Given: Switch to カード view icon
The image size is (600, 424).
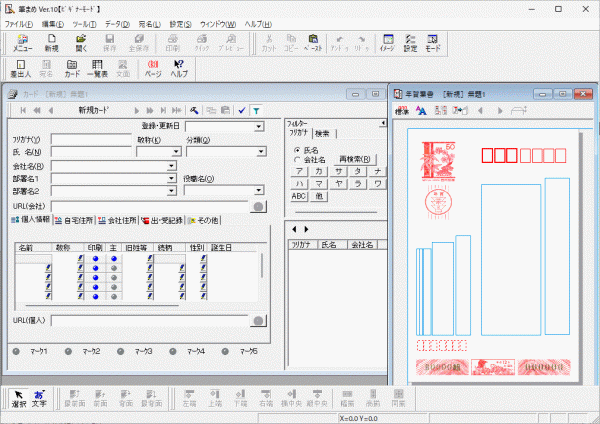Looking at the screenshot, I should (x=72, y=69).
